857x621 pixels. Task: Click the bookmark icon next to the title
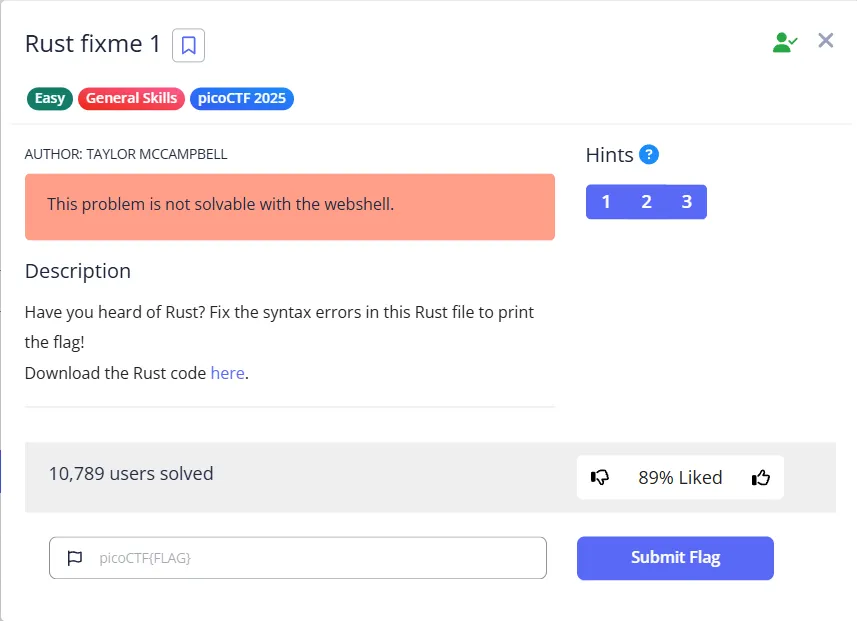pyautogui.click(x=188, y=45)
